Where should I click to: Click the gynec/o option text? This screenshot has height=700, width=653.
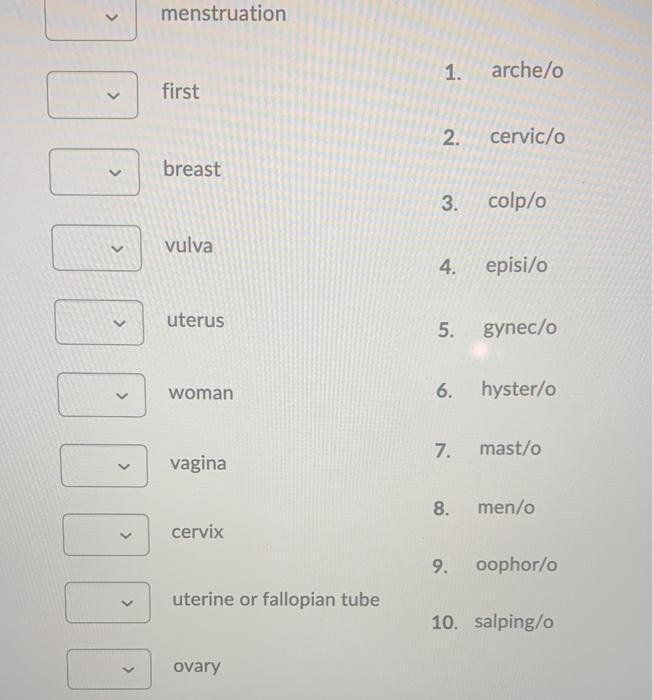(520, 329)
